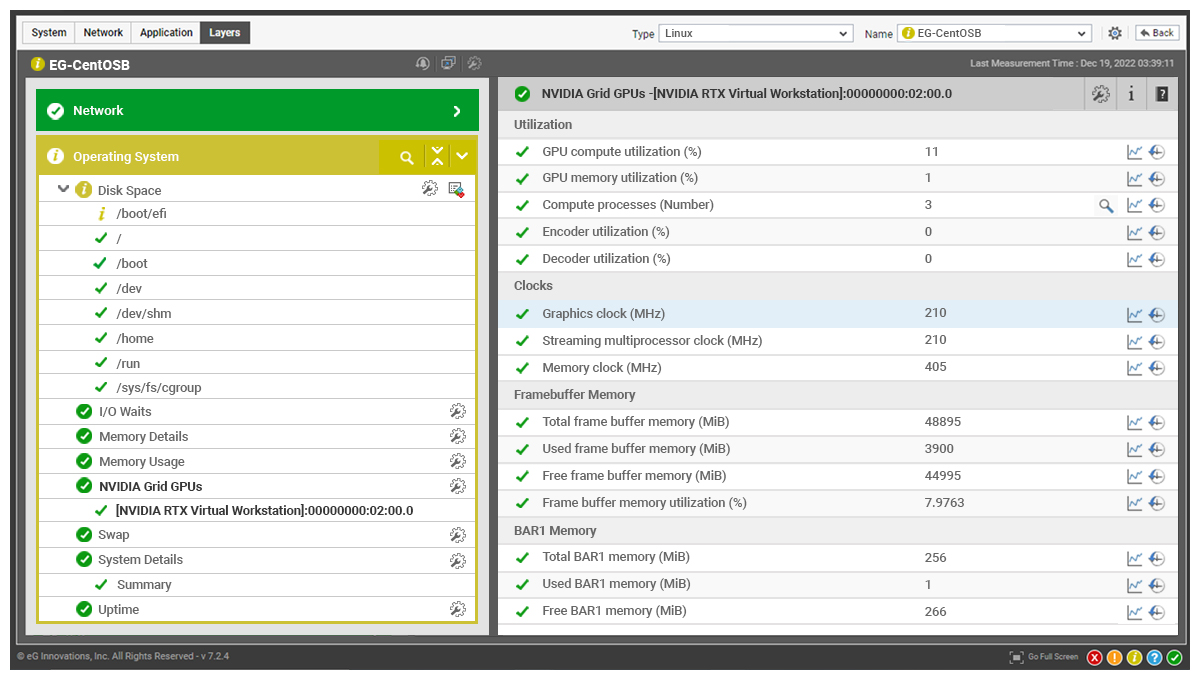Click the Streaming multiprocessor clock (MHz) measure
This screenshot has width=1200, height=680.
pos(652,341)
